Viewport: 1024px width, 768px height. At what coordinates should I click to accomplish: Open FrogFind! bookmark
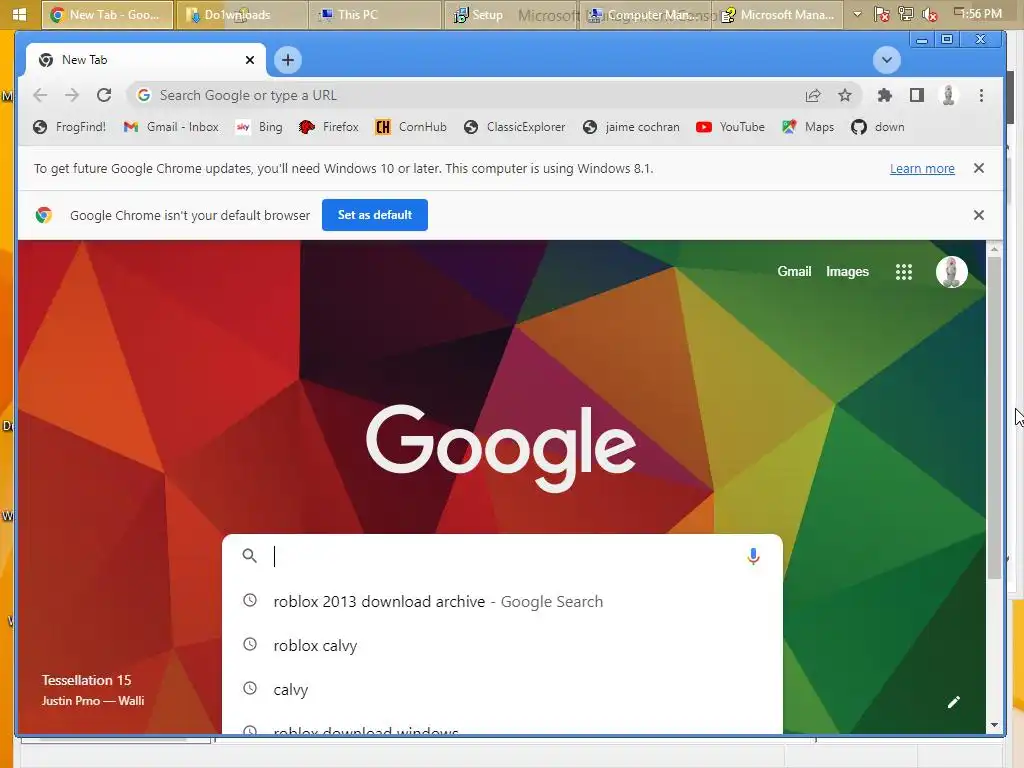click(69, 127)
